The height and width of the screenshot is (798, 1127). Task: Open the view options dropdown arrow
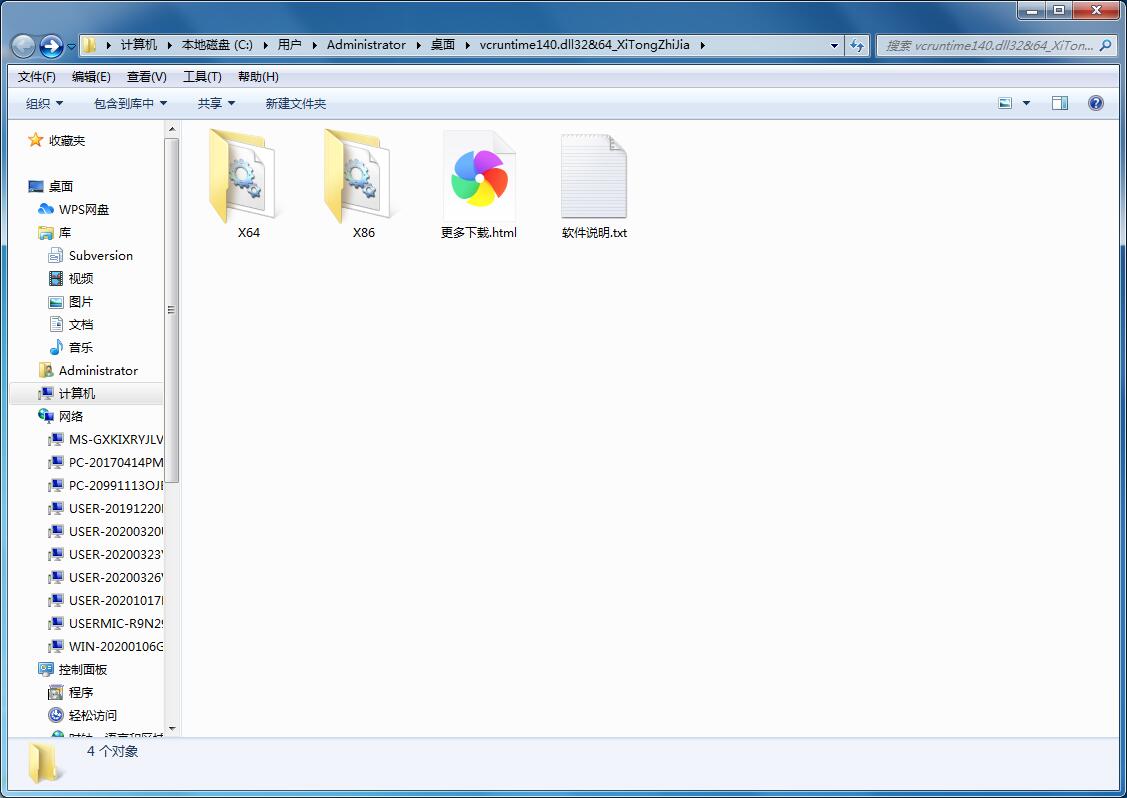tap(1026, 104)
